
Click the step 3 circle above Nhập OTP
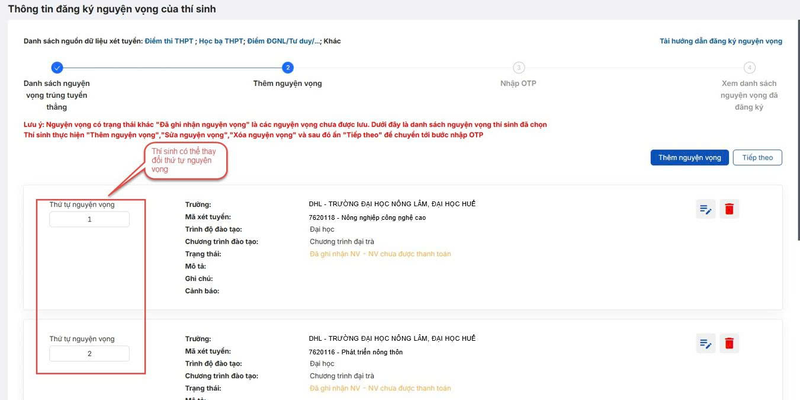(519, 68)
